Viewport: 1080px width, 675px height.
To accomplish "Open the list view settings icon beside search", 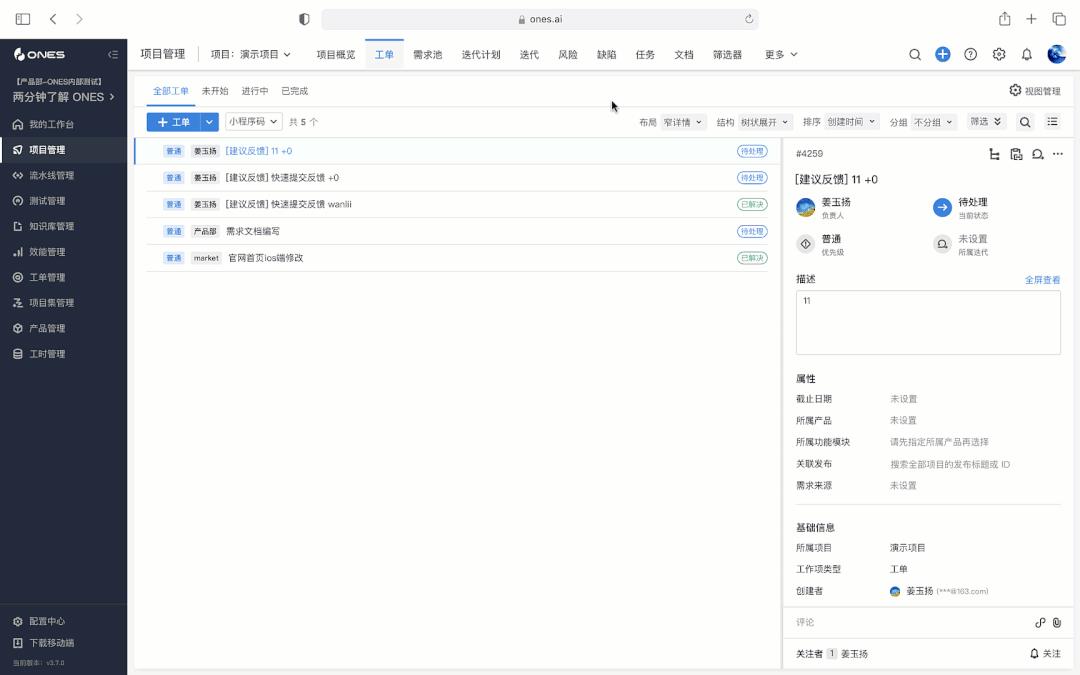I will pos(1051,120).
